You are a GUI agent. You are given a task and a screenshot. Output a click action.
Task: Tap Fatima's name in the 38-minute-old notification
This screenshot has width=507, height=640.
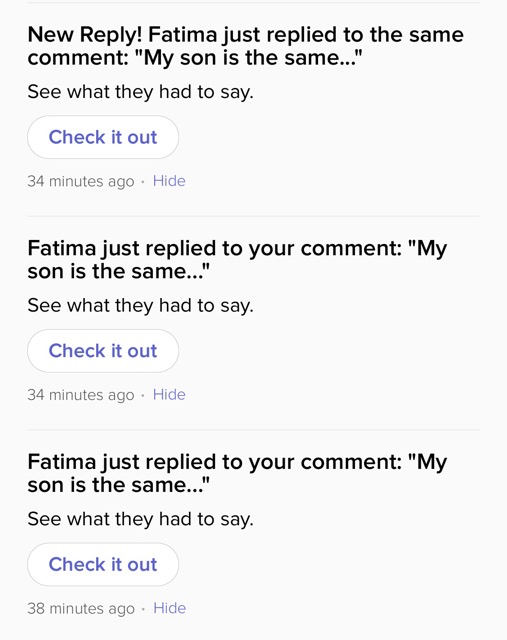62,462
